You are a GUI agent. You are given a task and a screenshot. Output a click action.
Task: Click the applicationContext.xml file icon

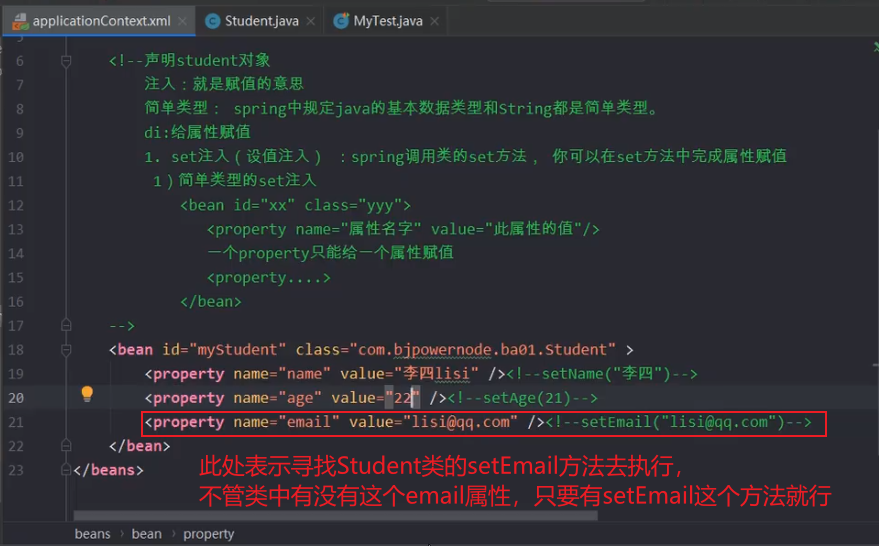click(20, 21)
